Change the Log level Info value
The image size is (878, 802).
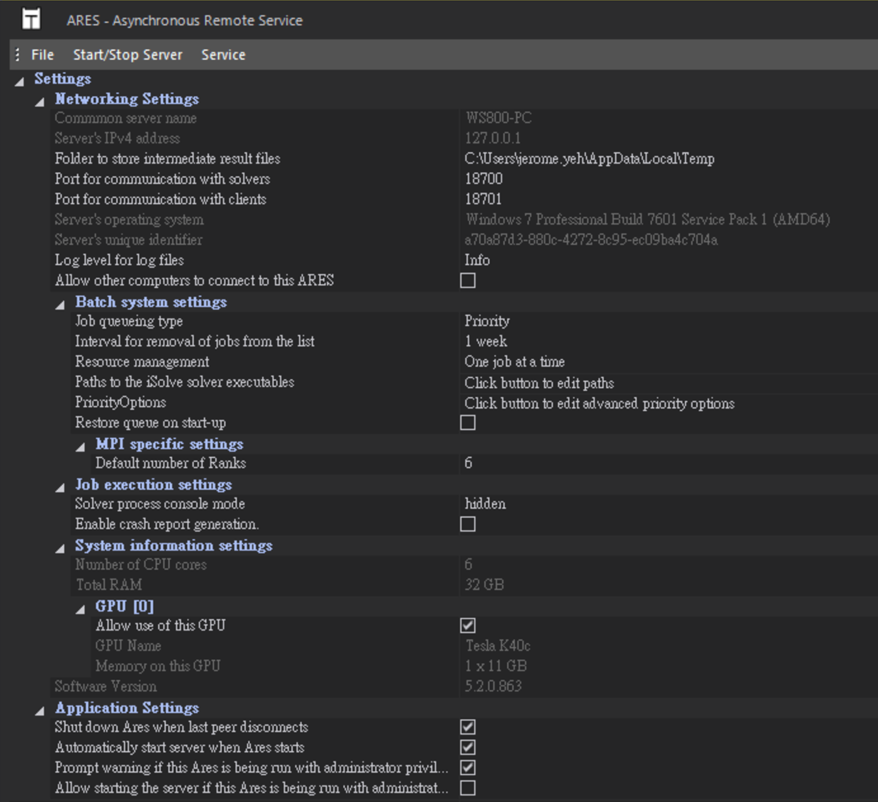pos(477,260)
